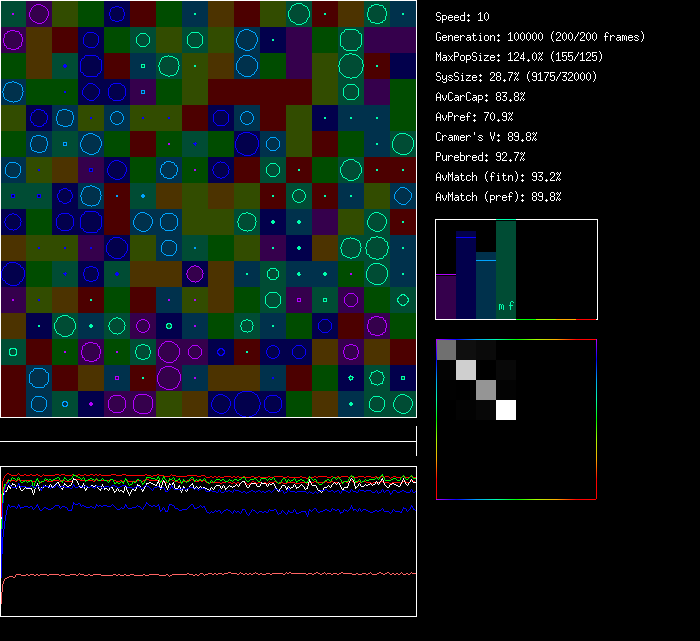
Task: Select the MaxPopSize statistic line
Action: coord(519,57)
